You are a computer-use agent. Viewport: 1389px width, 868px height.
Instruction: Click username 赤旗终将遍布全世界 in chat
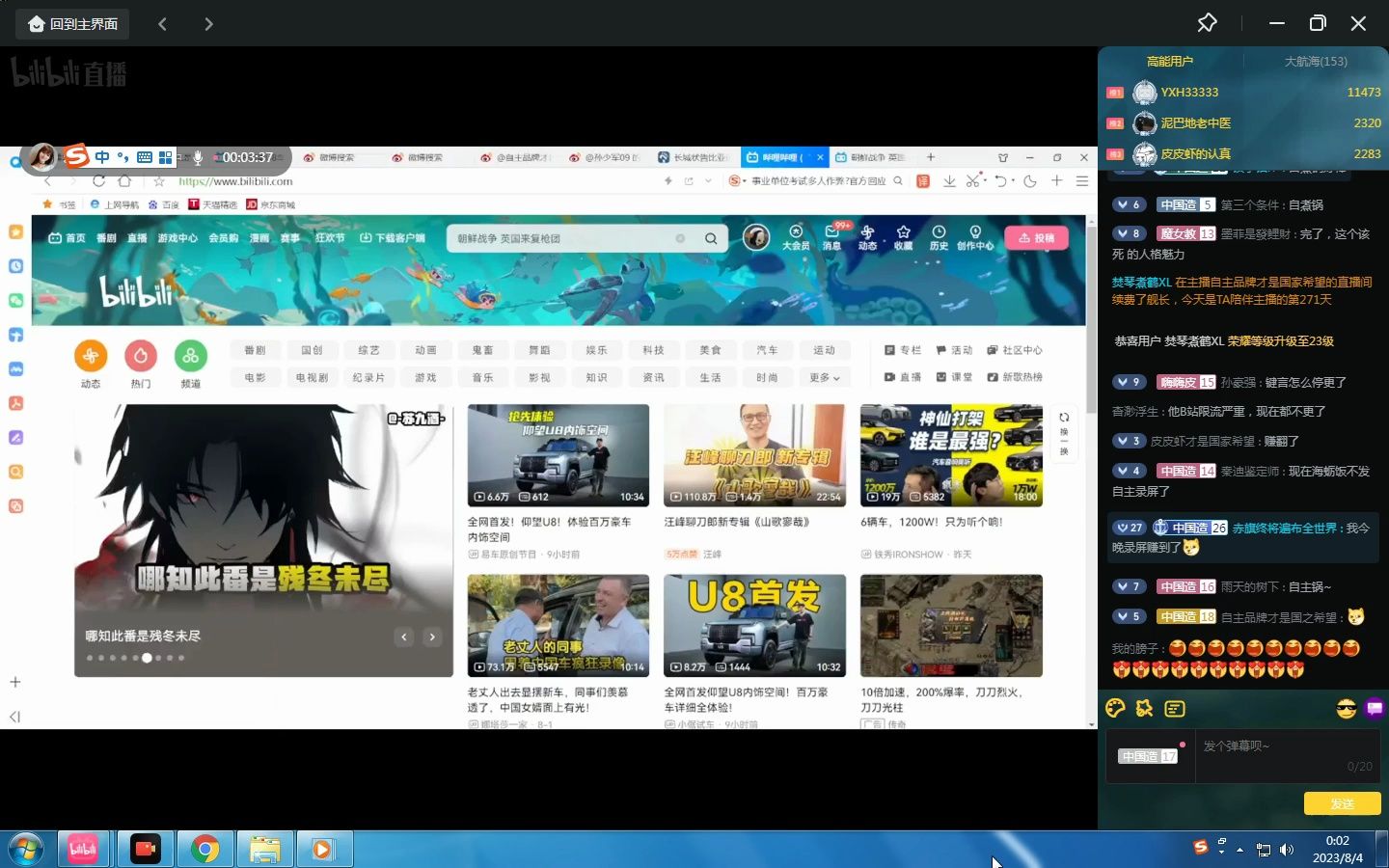pos(1285,528)
